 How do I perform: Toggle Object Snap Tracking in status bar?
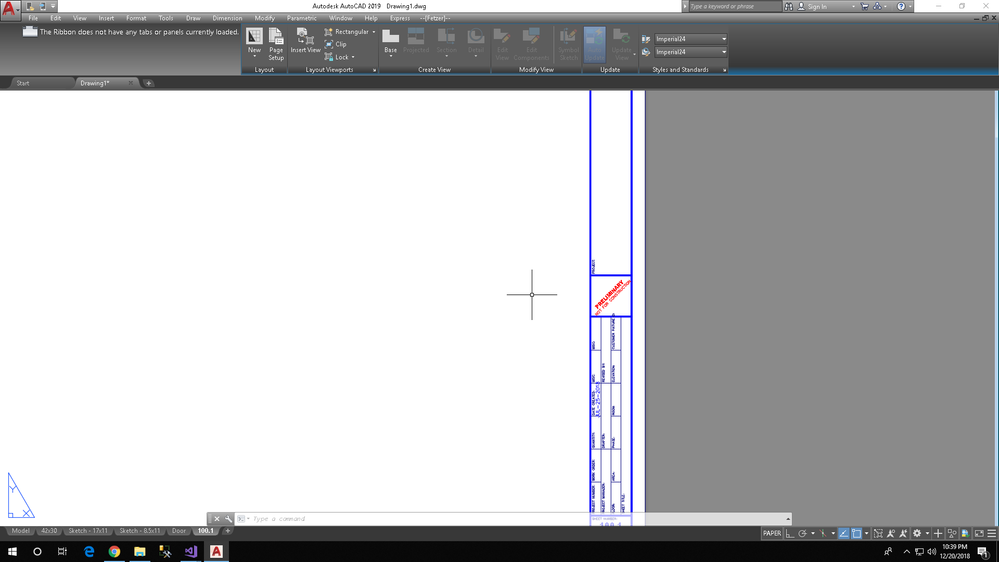coord(844,533)
